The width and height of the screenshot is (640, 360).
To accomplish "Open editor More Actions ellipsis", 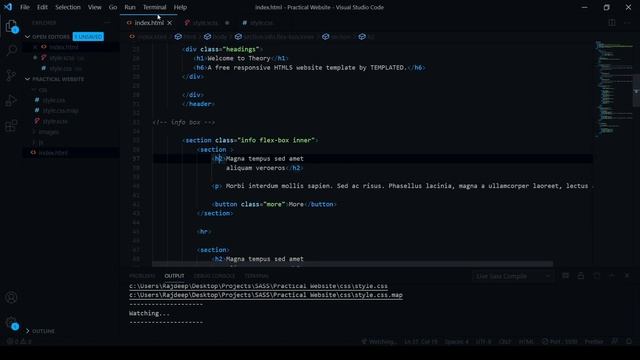I will (627, 23).
